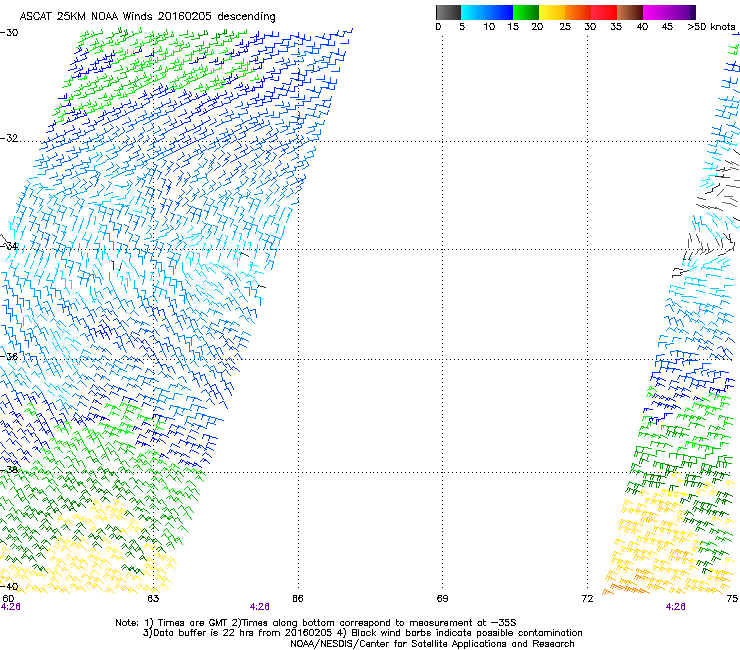Click the '45' scale label

667,27
